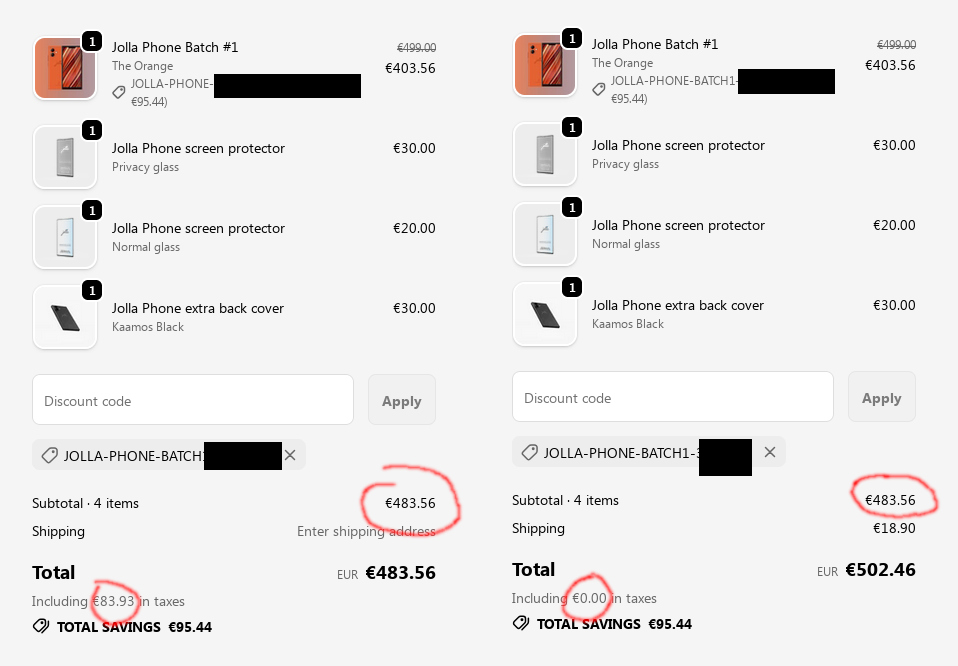Select Privacy glass protector thumbnail in left summary
The height and width of the screenshot is (666, 958).
(65, 157)
